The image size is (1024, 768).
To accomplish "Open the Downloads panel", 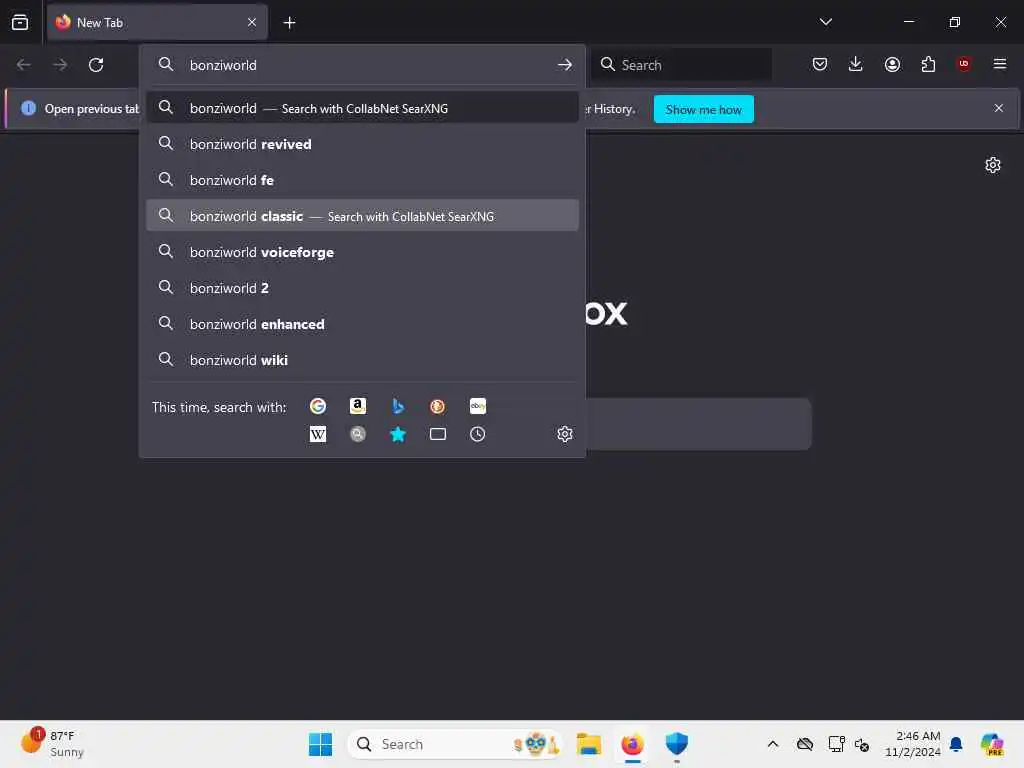I will (x=856, y=64).
